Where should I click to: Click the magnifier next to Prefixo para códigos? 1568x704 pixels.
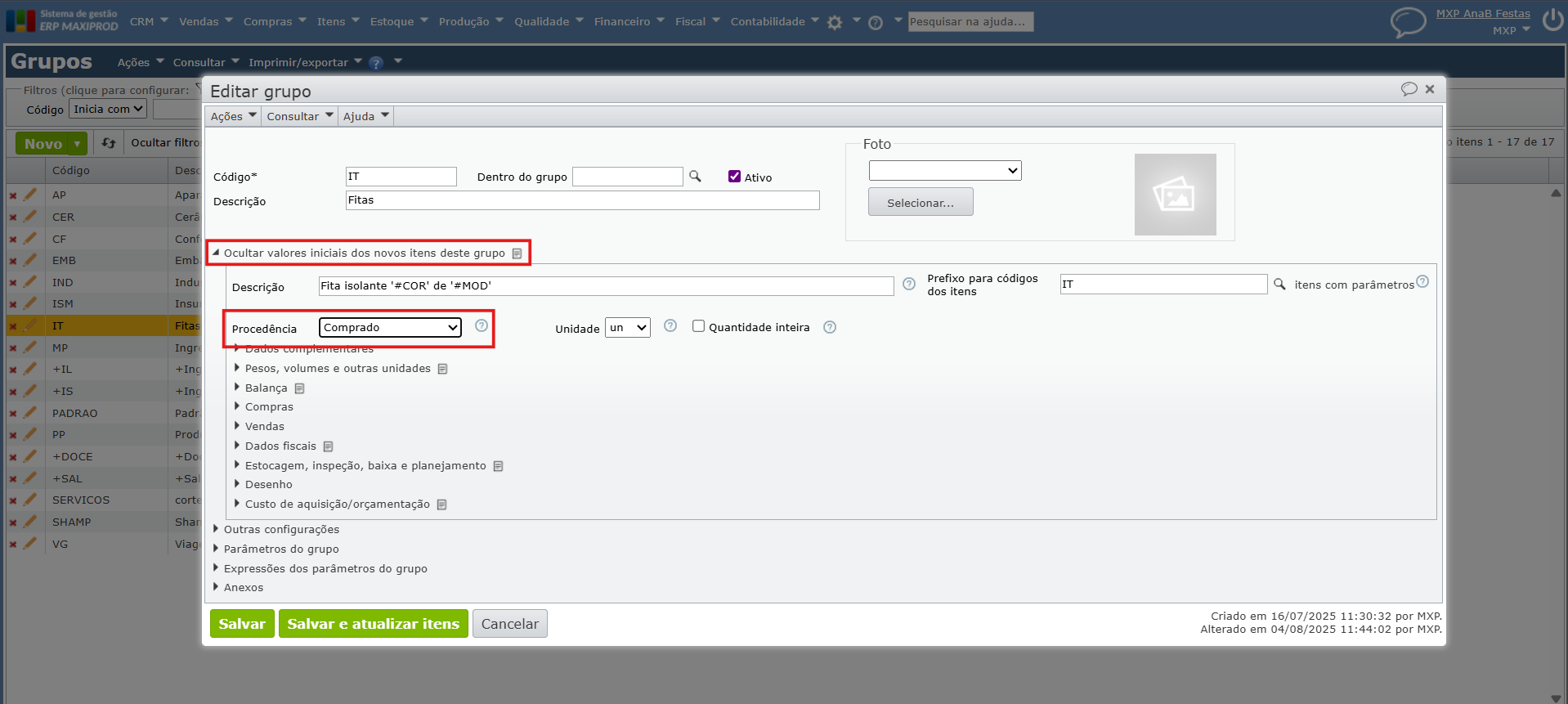click(x=1279, y=284)
